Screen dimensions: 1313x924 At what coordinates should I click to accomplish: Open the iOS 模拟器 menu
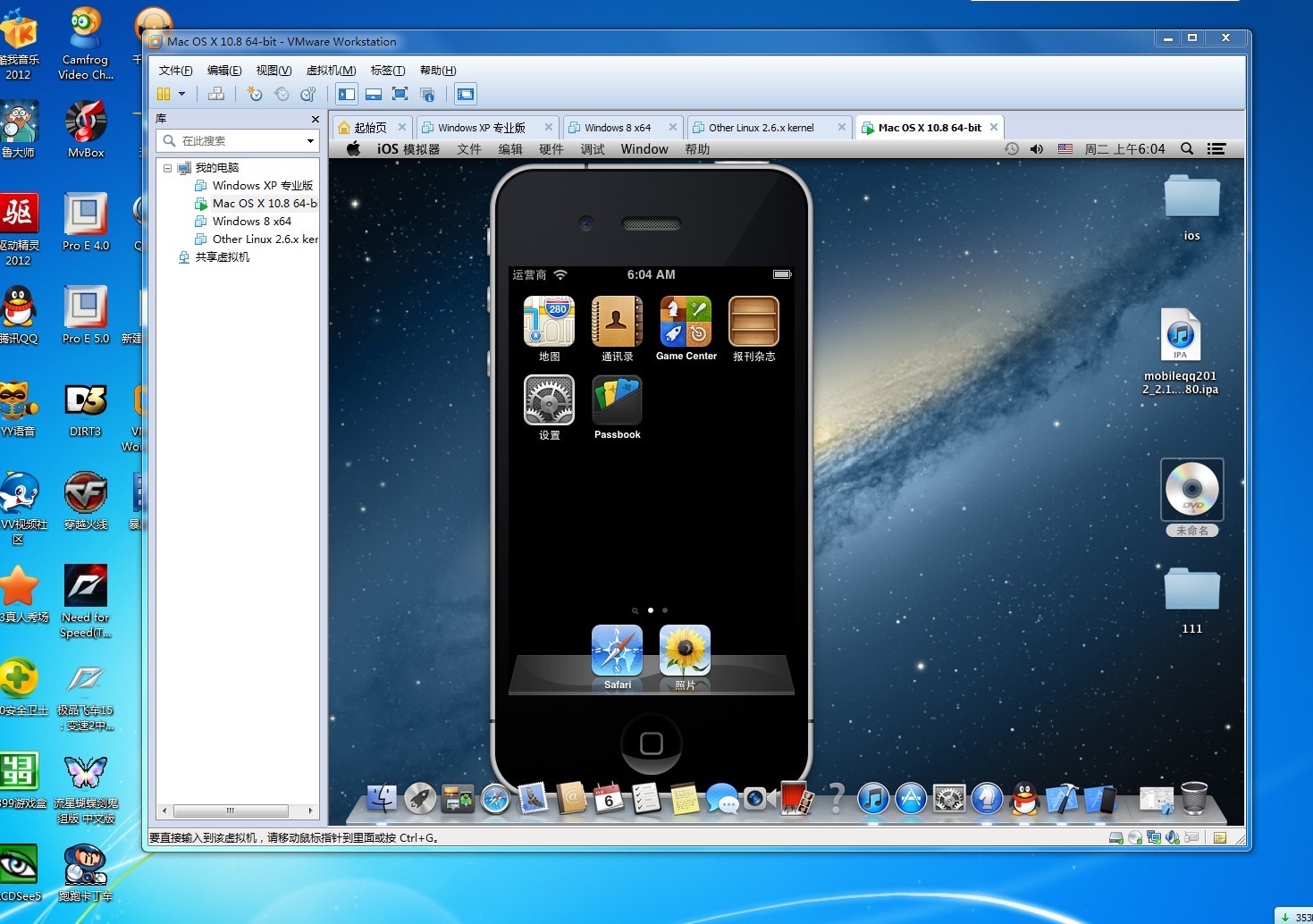pos(408,149)
